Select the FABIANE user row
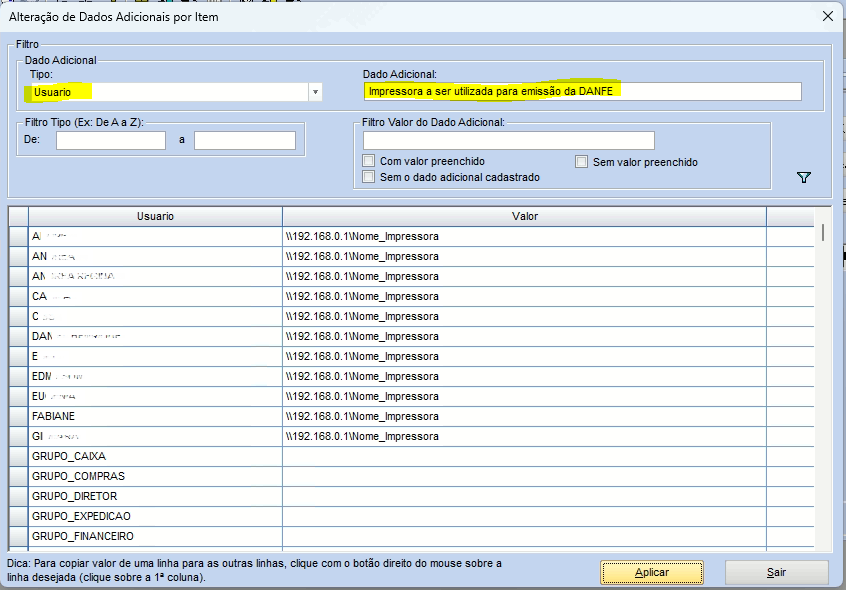 (155, 416)
